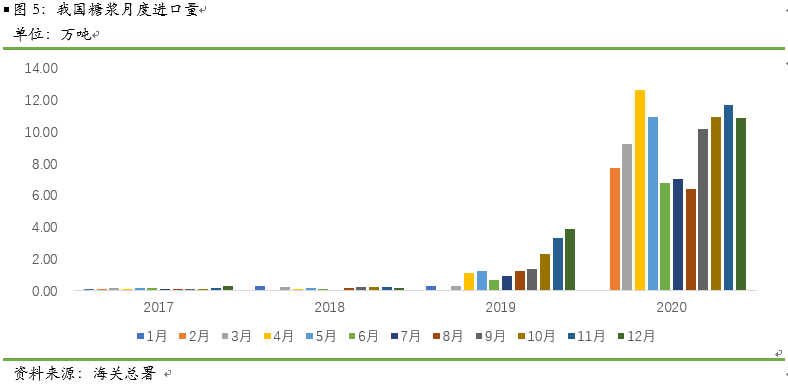This screenshot has width=788, height=385.
Task: Click the gray March 2020 bar
Action: (x=627, y=217)
